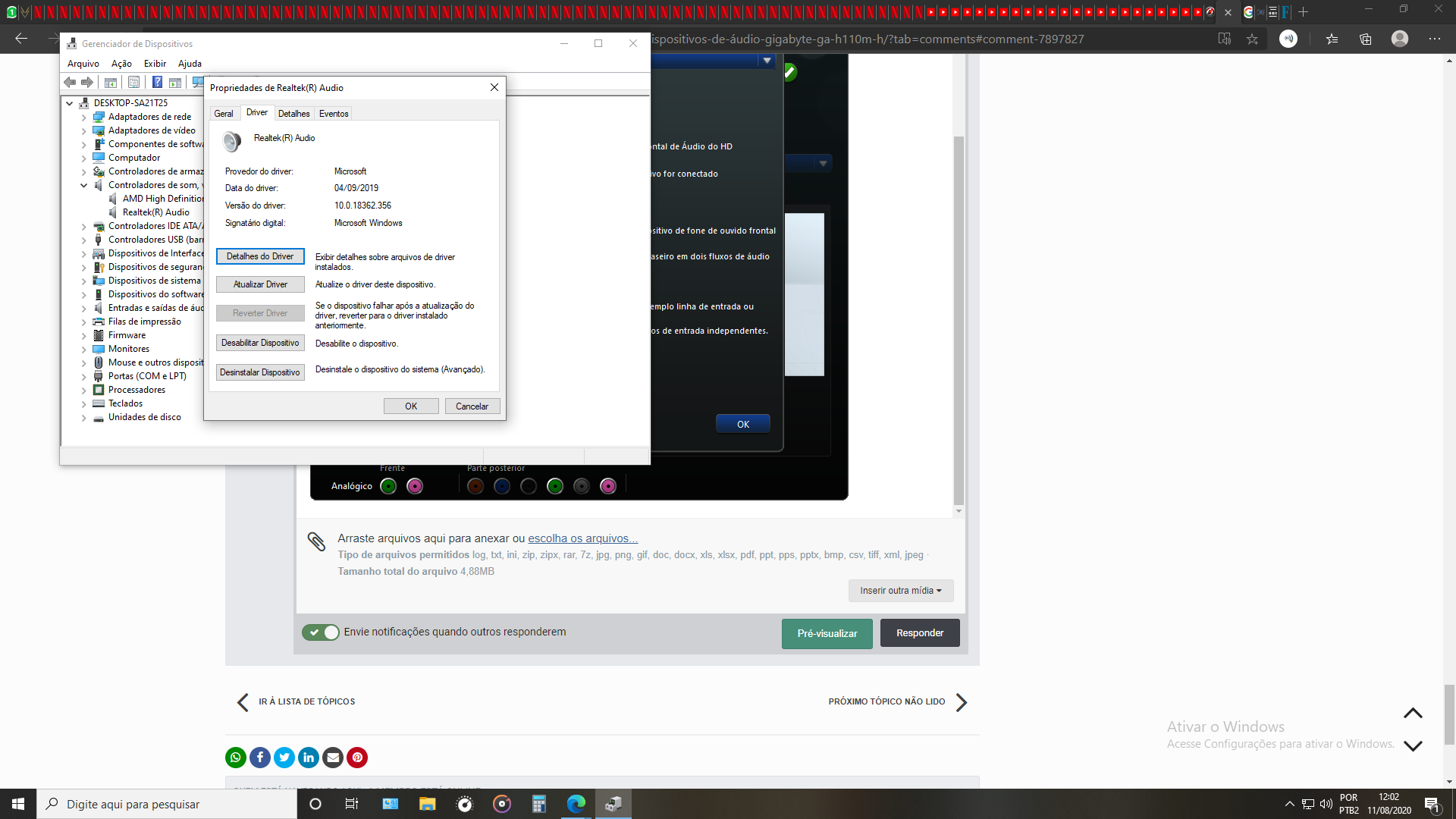Click the Windows taskbar search box

coord(167,804)
